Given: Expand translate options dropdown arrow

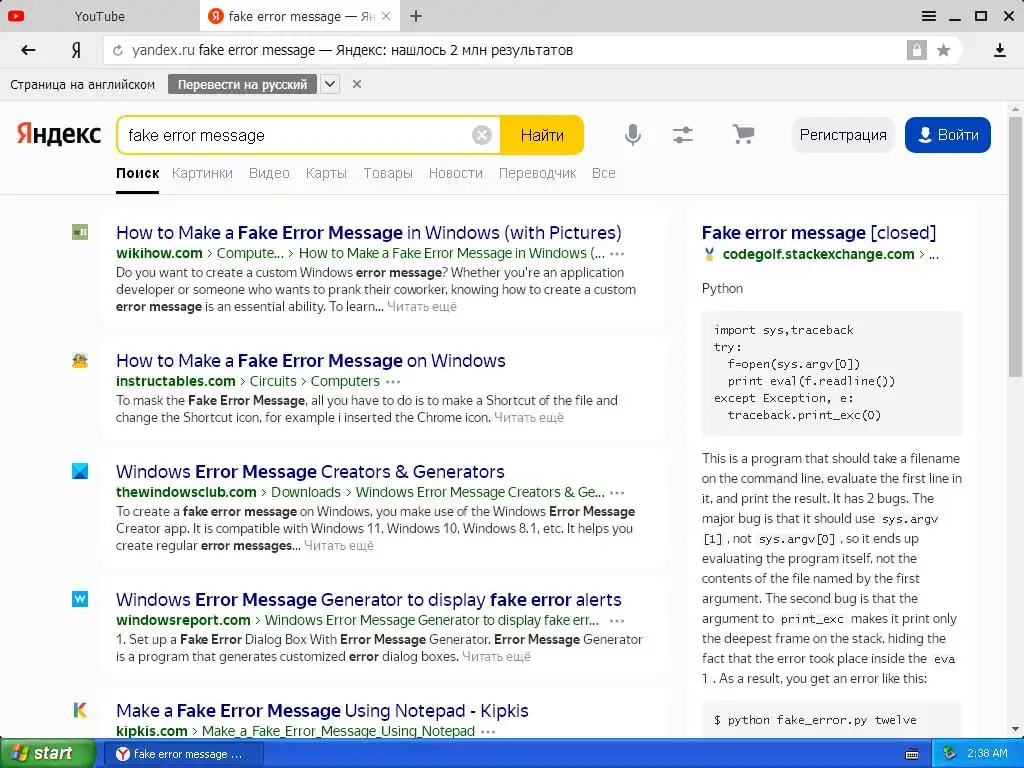Looking at the screenshot, I should coord(330,84).
